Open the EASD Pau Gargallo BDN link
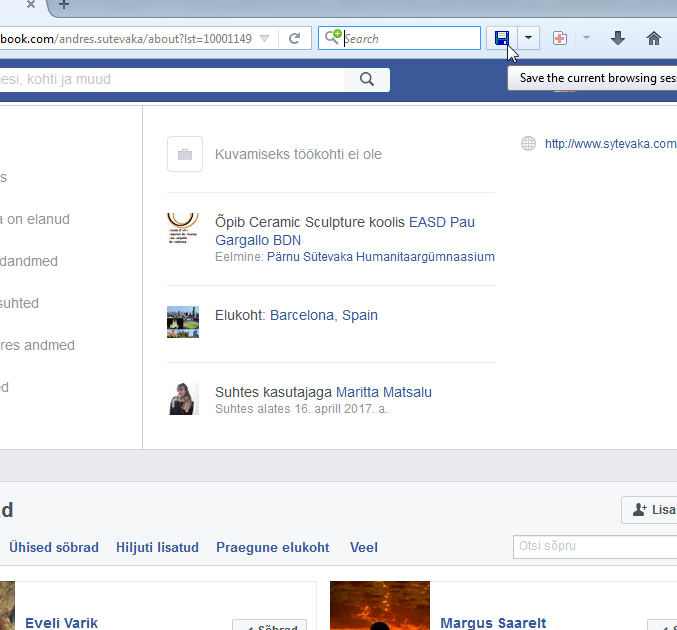 345,231
